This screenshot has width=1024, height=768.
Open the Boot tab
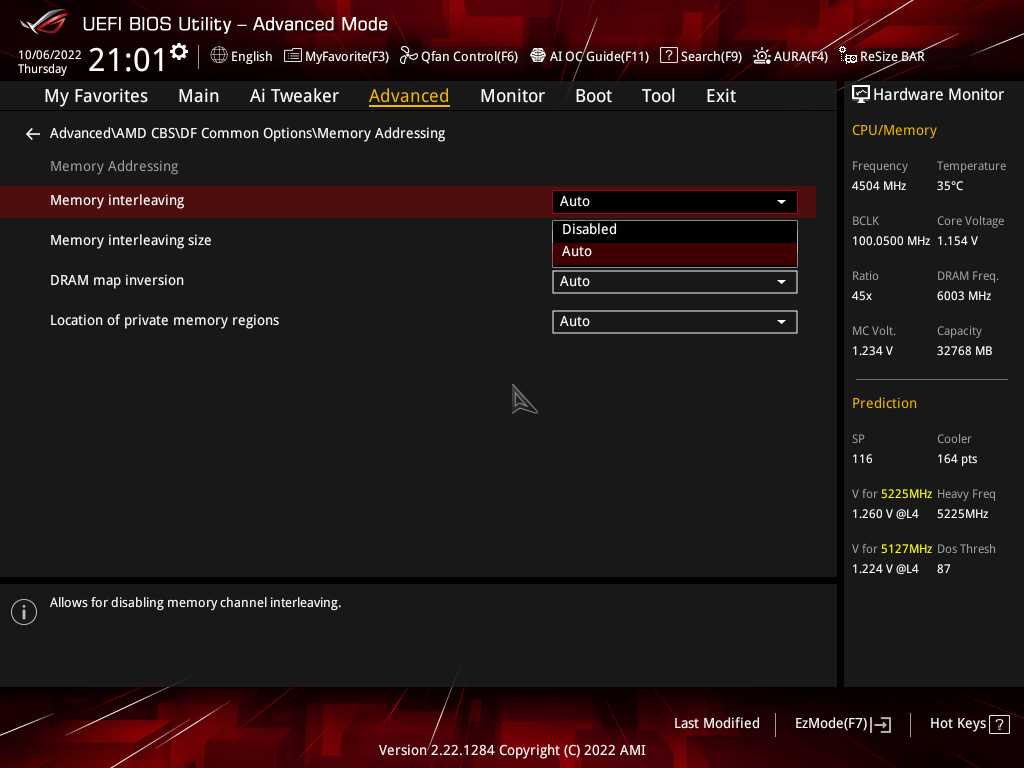click(593, 96)
